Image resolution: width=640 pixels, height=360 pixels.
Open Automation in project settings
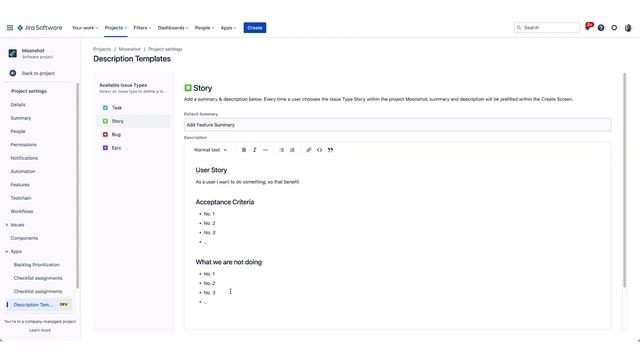(23, 171)
